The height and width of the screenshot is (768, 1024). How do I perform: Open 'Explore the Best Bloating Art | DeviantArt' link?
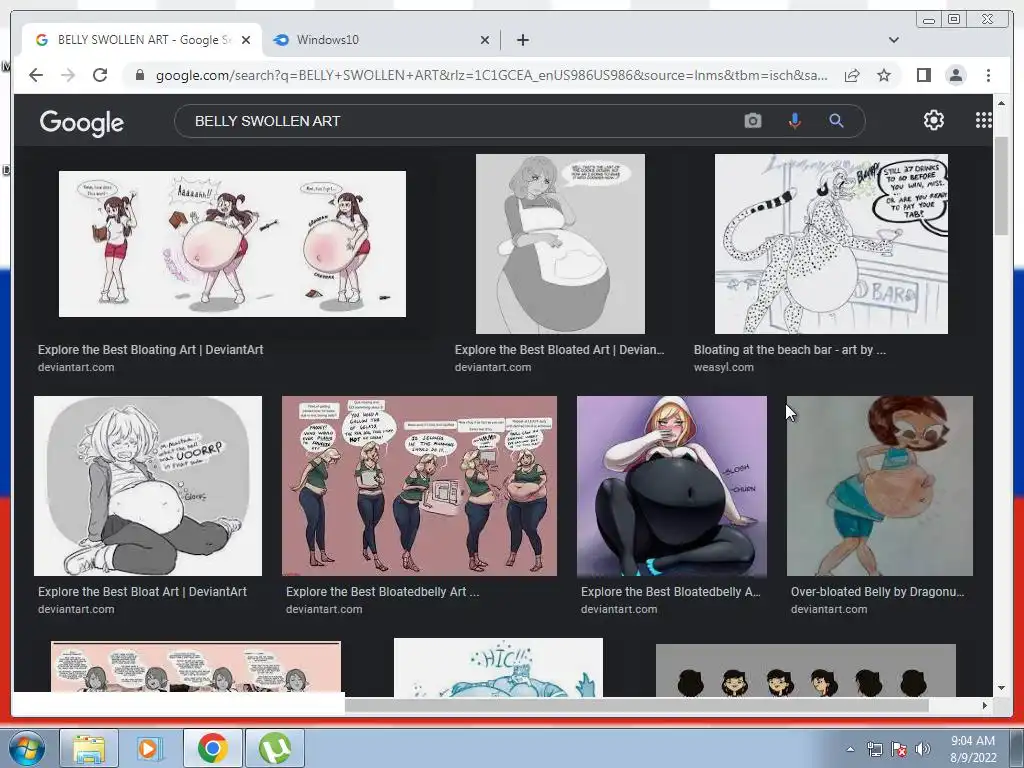tap(150, 349)
